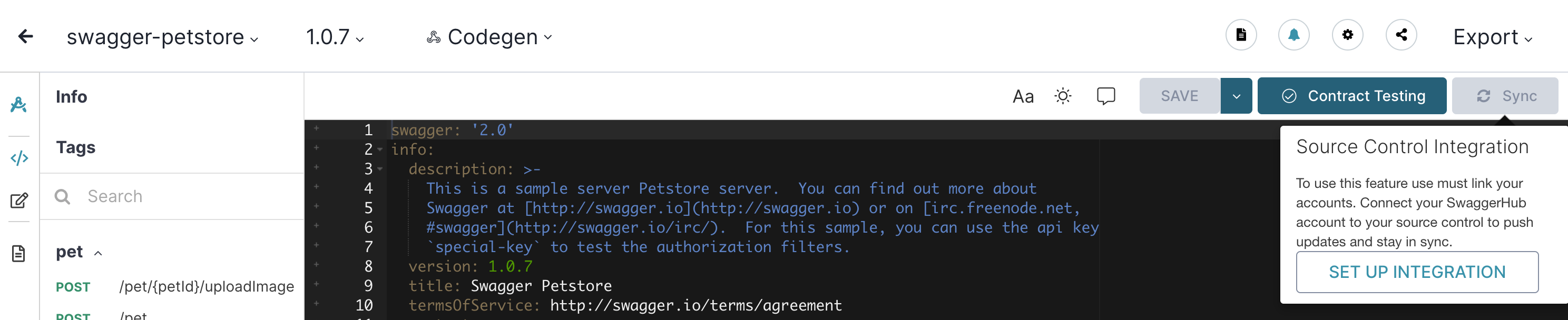Change font size with Aa icon
Screen dimensions: 1568x320
click(1023, 97)
